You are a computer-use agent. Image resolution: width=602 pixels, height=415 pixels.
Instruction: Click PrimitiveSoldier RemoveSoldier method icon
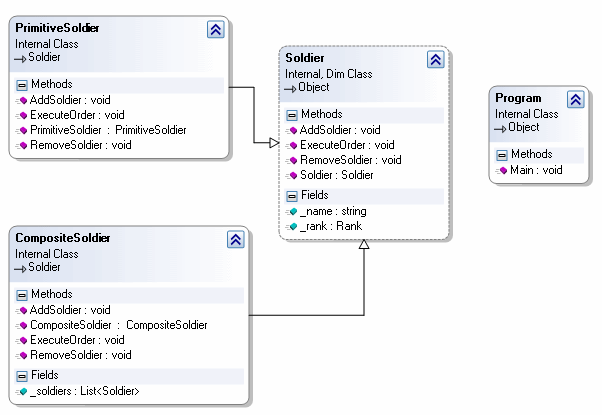(x=21, y=145)
